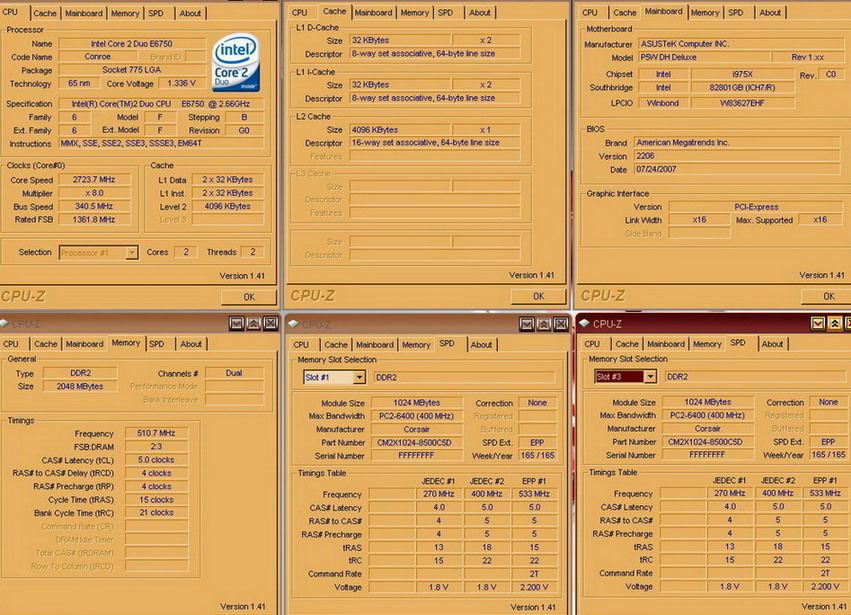Switch to Cache tab in the CPU window
Screen dimensions: 851x615
tap(45, 13)
